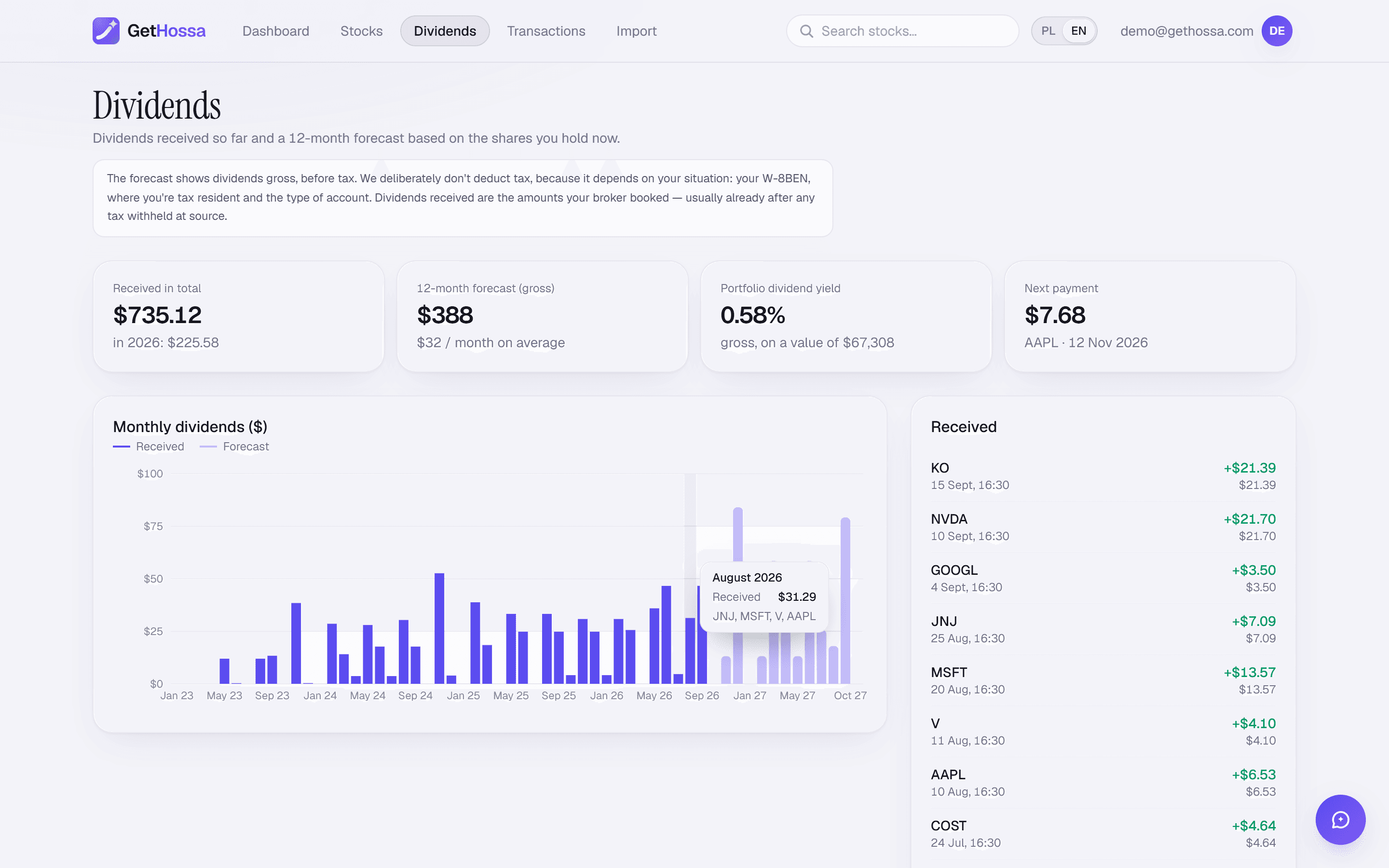Select the COST received dividend row
The image size is (1389, 868).
click(1103, 834)
